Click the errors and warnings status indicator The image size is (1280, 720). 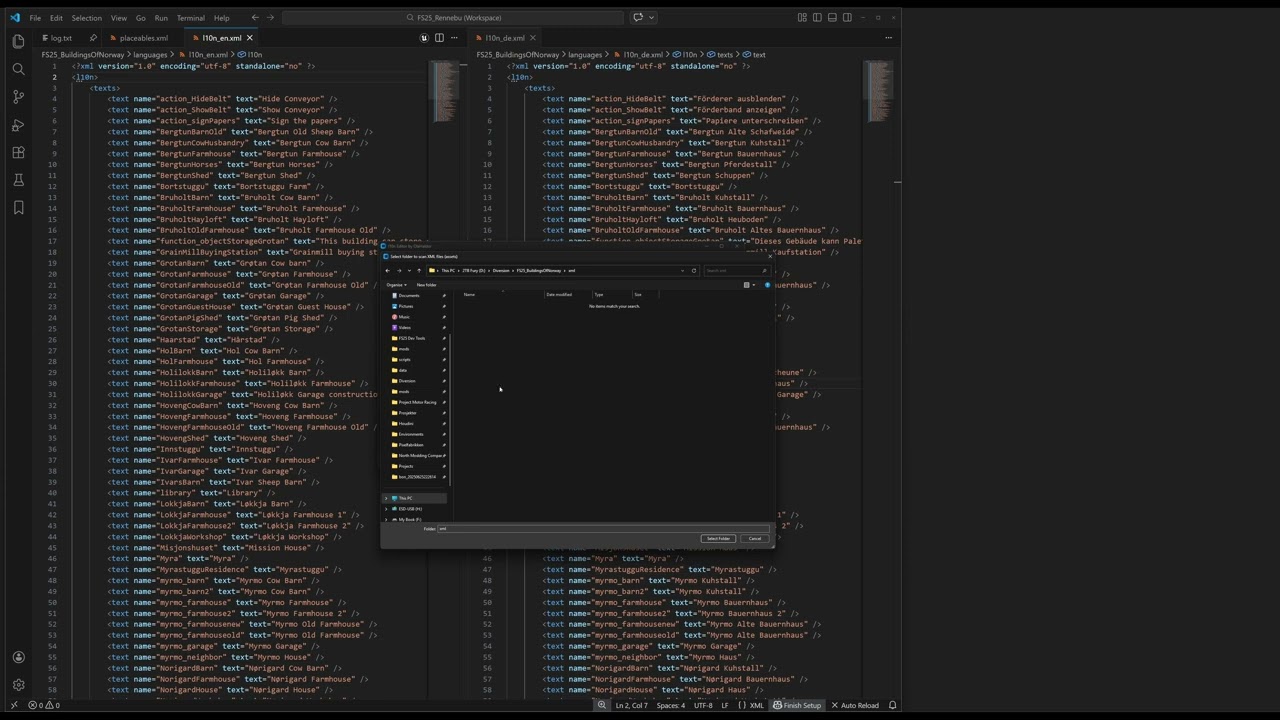[x=44, y=705]
